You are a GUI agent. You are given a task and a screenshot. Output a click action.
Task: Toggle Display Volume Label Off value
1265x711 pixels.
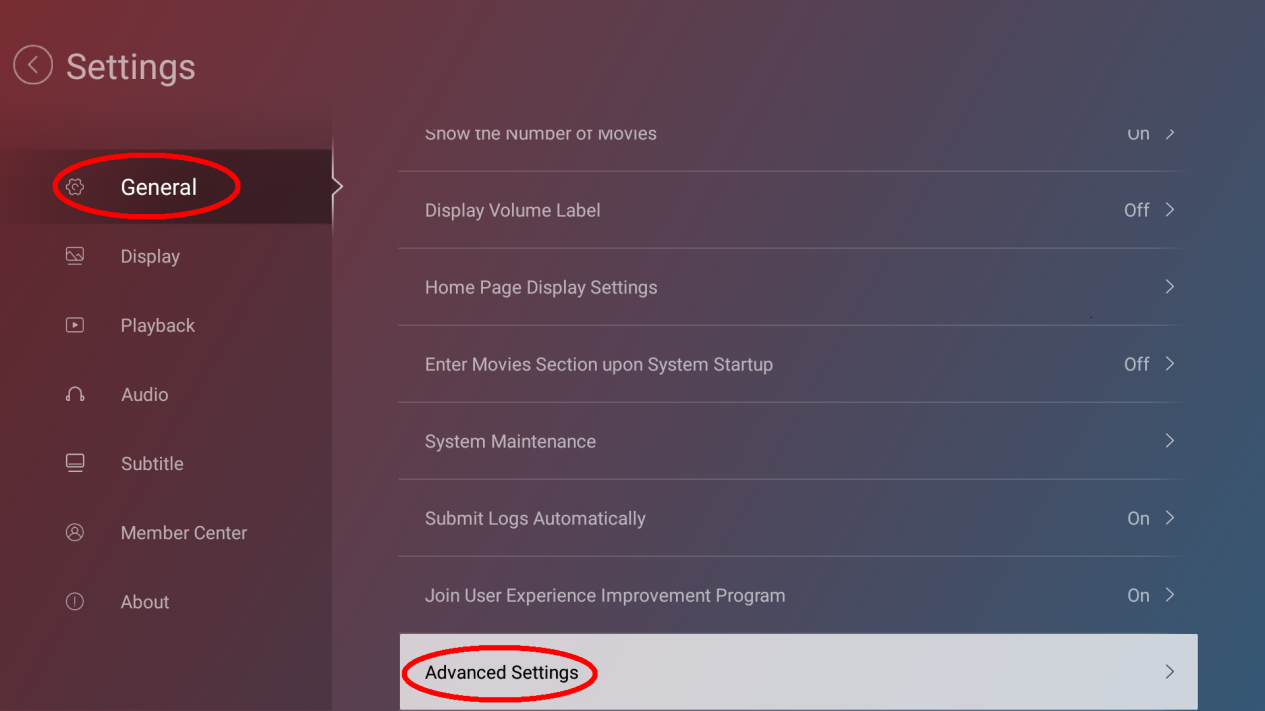click(1136, 210)
